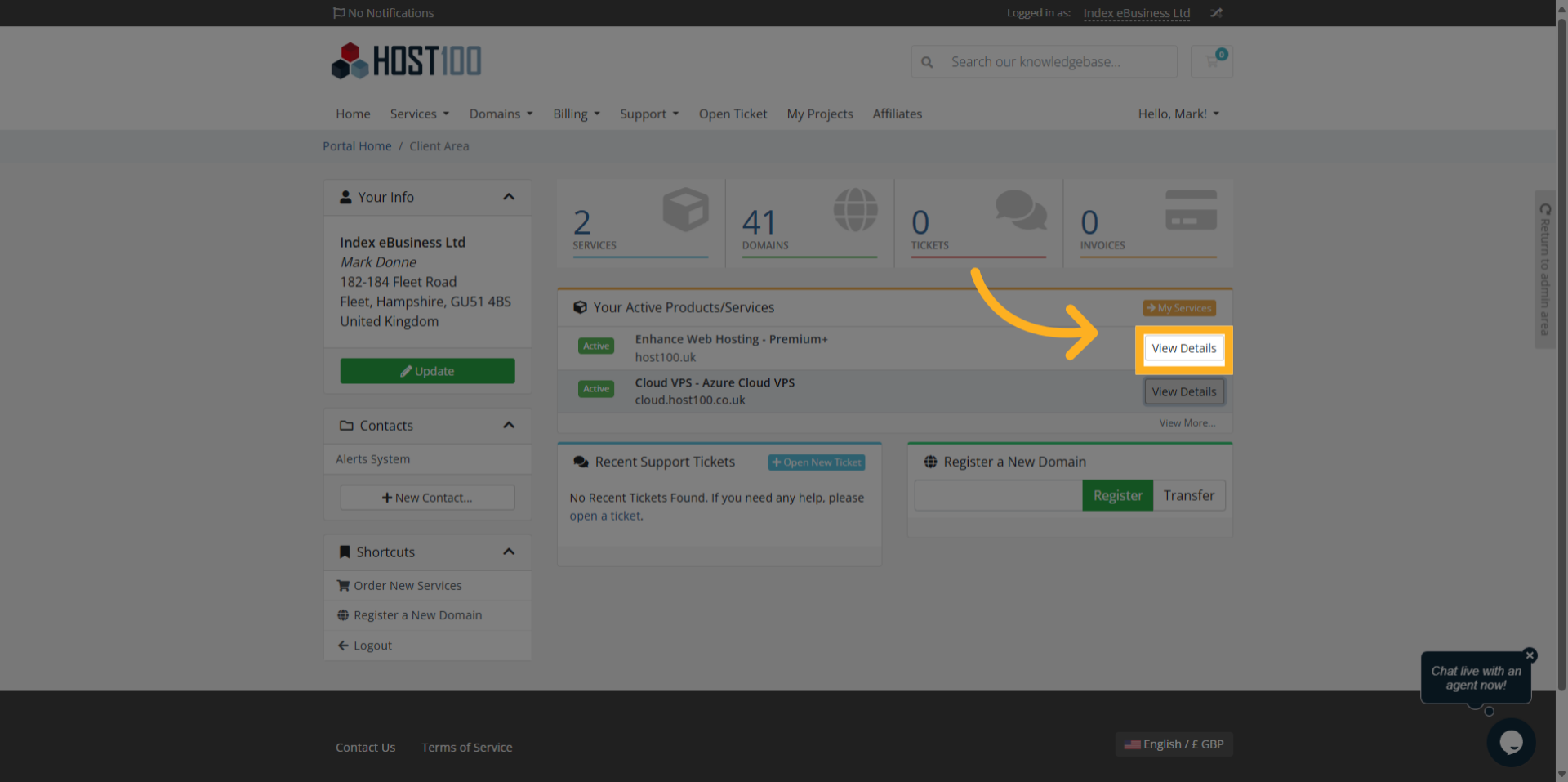Focus the new domain name input

point(998,495)
